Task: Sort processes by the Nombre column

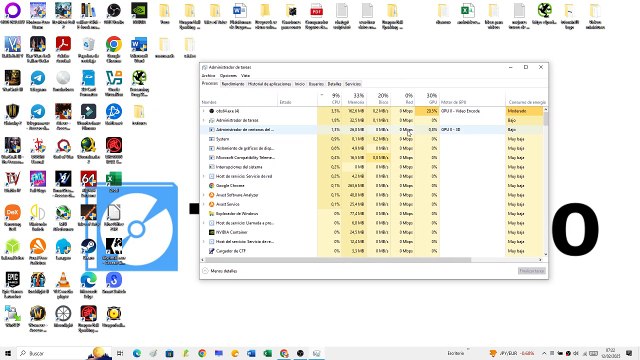Action: pos(240,98)
